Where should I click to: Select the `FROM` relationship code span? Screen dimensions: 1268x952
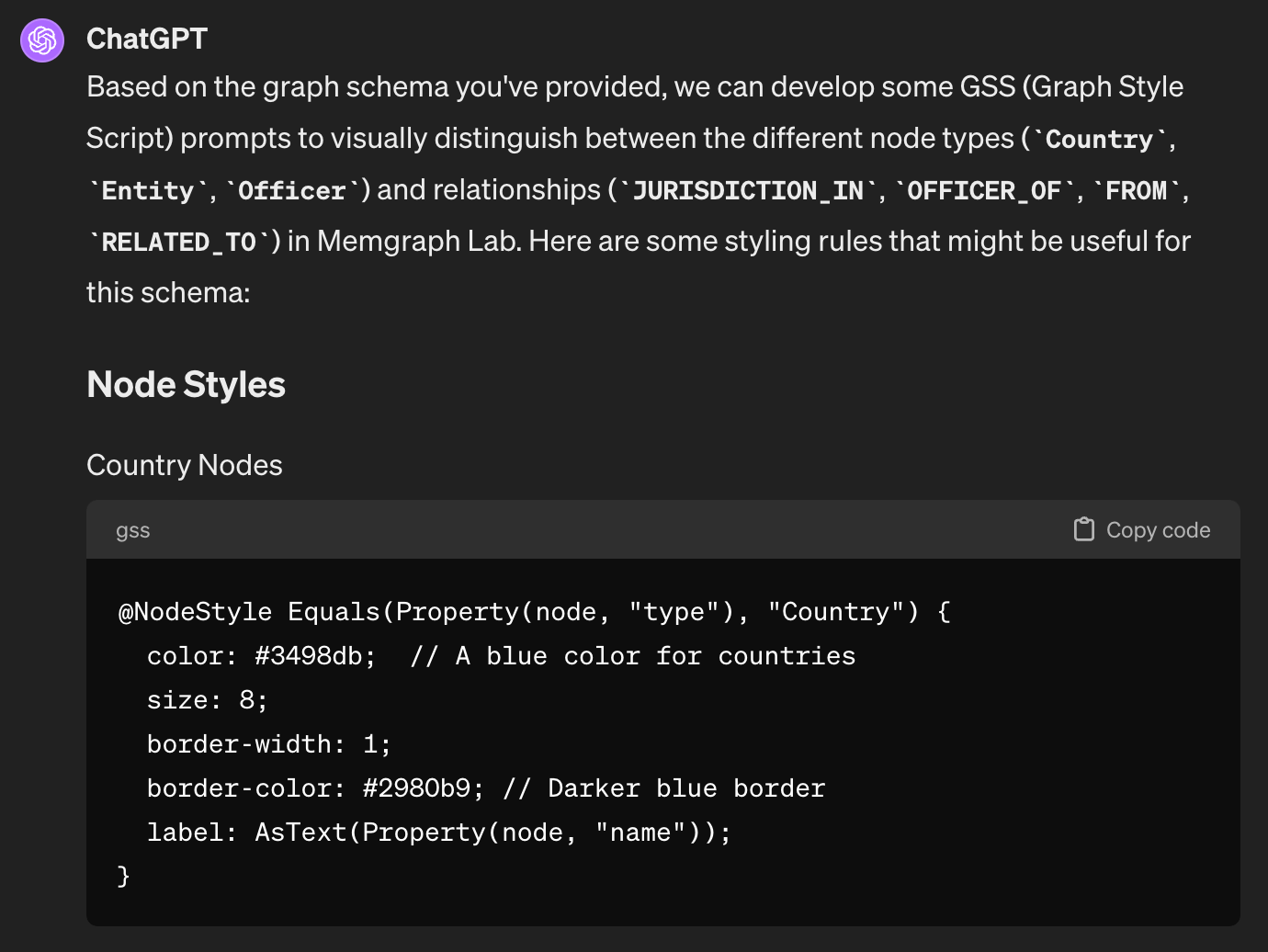(x=1136, y=190)
